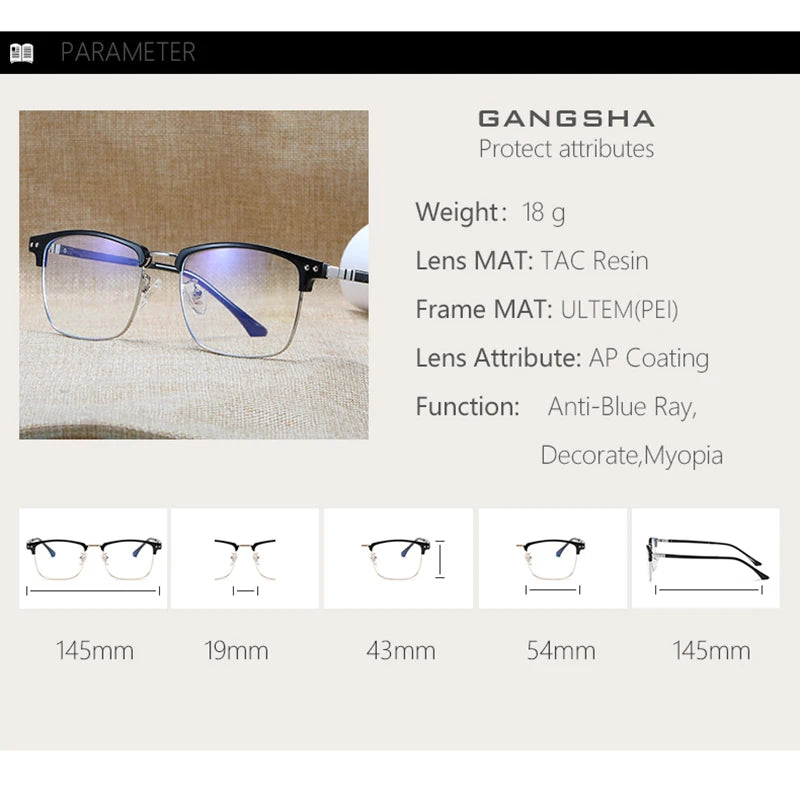Select the Protect attributes subtitle

[x=566, y=149]
